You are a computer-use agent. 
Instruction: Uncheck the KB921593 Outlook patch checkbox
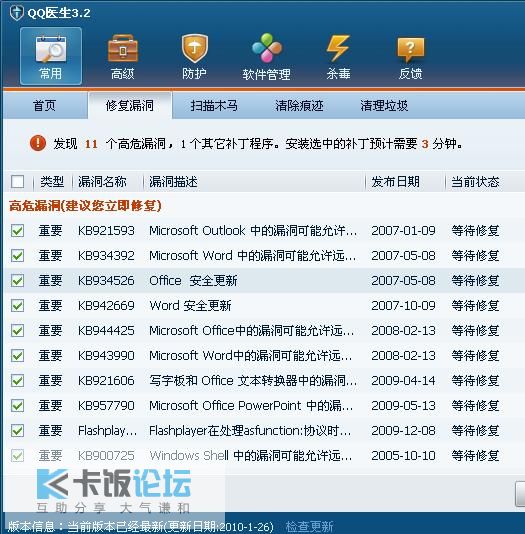point(17,231)
